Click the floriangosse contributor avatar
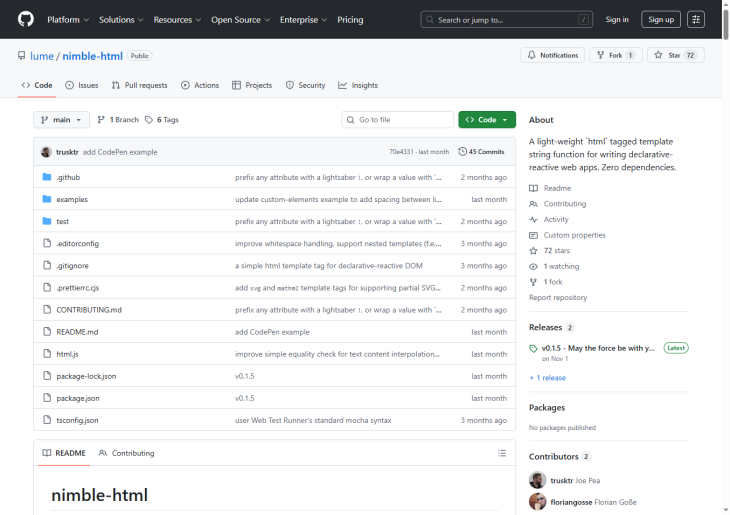Screen dimensions: 730x515 (538, 502)
